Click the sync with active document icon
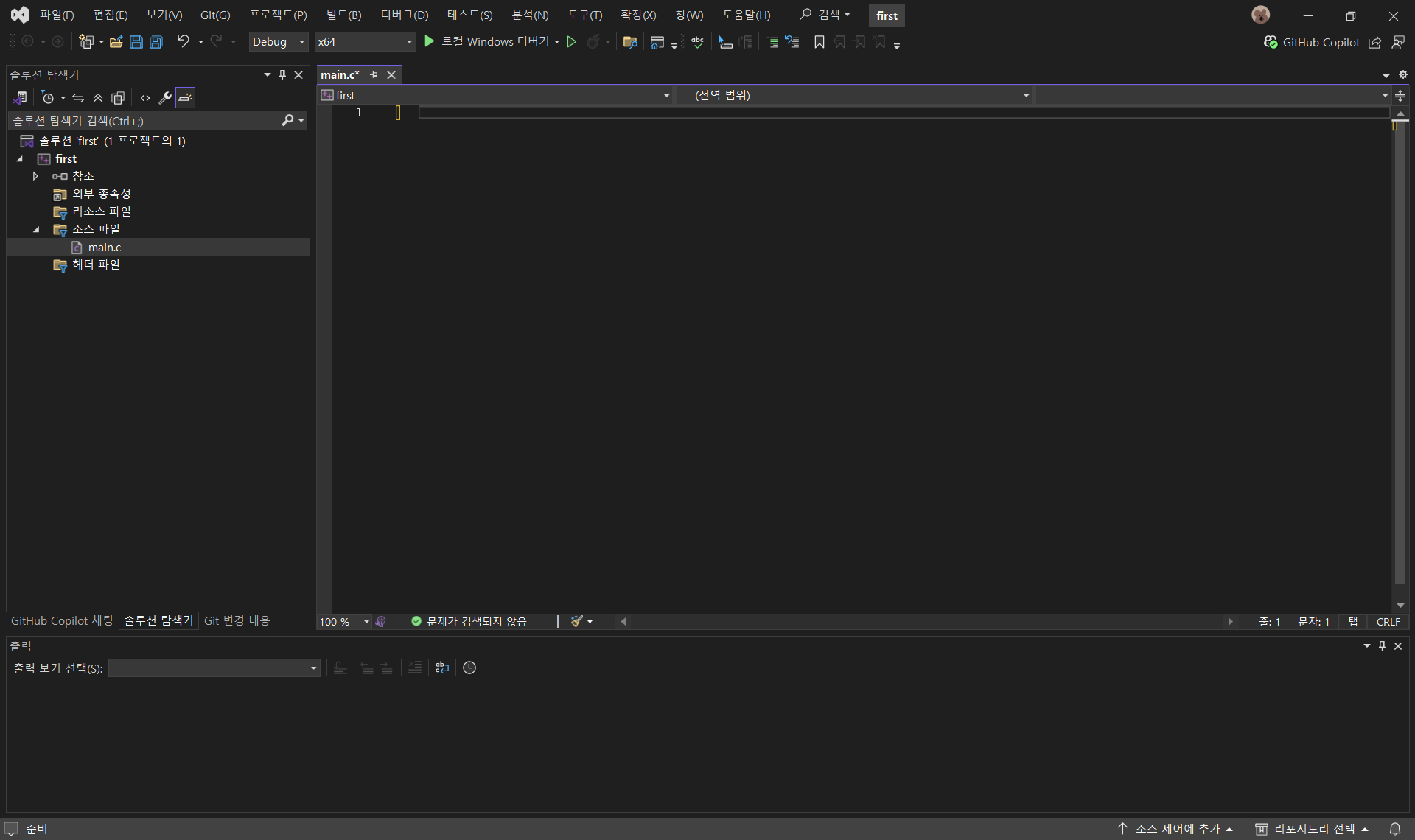 [x=78, y=97]
